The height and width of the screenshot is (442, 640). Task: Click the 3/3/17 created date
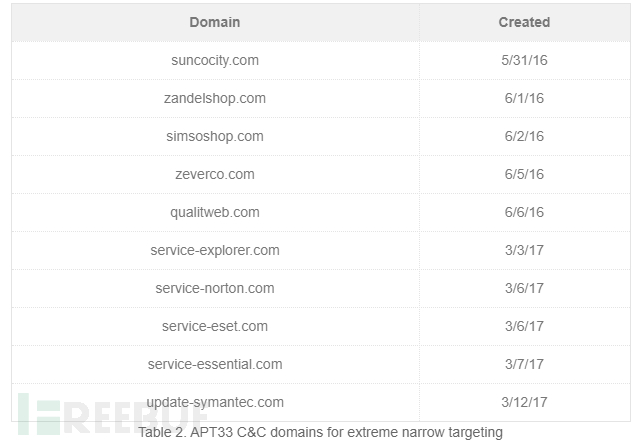tap(524, 250)
